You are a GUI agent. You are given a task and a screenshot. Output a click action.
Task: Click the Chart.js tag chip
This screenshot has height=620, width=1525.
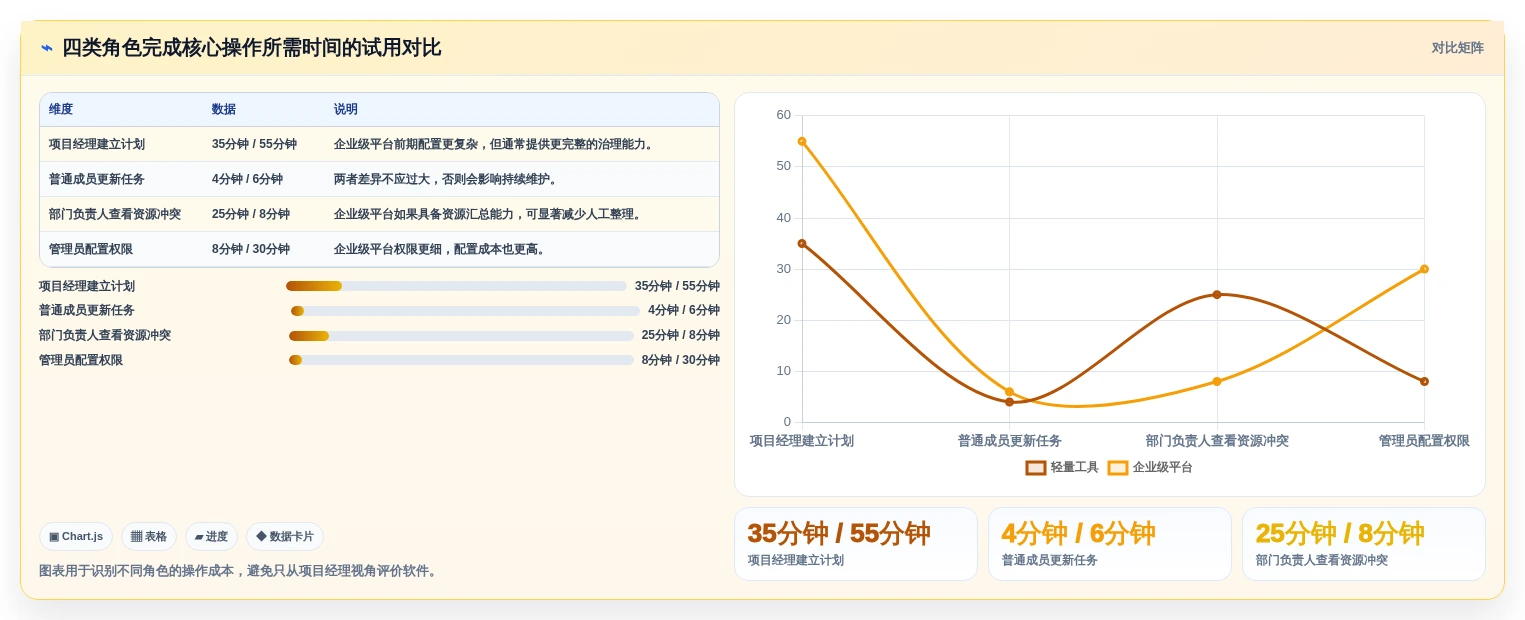pos(76,536)
